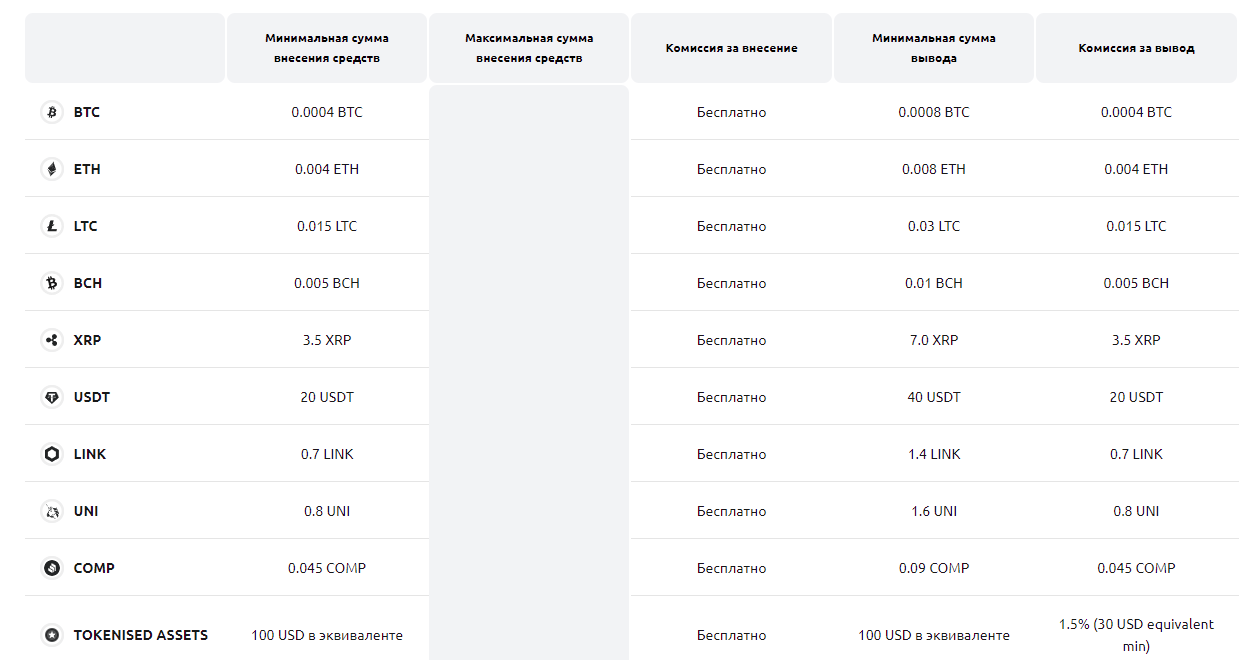Select the 'Минимальная сумма внесения средств' column header
Image resolution: width=1260 pixels, height=660 pixels.
(327, 48)
